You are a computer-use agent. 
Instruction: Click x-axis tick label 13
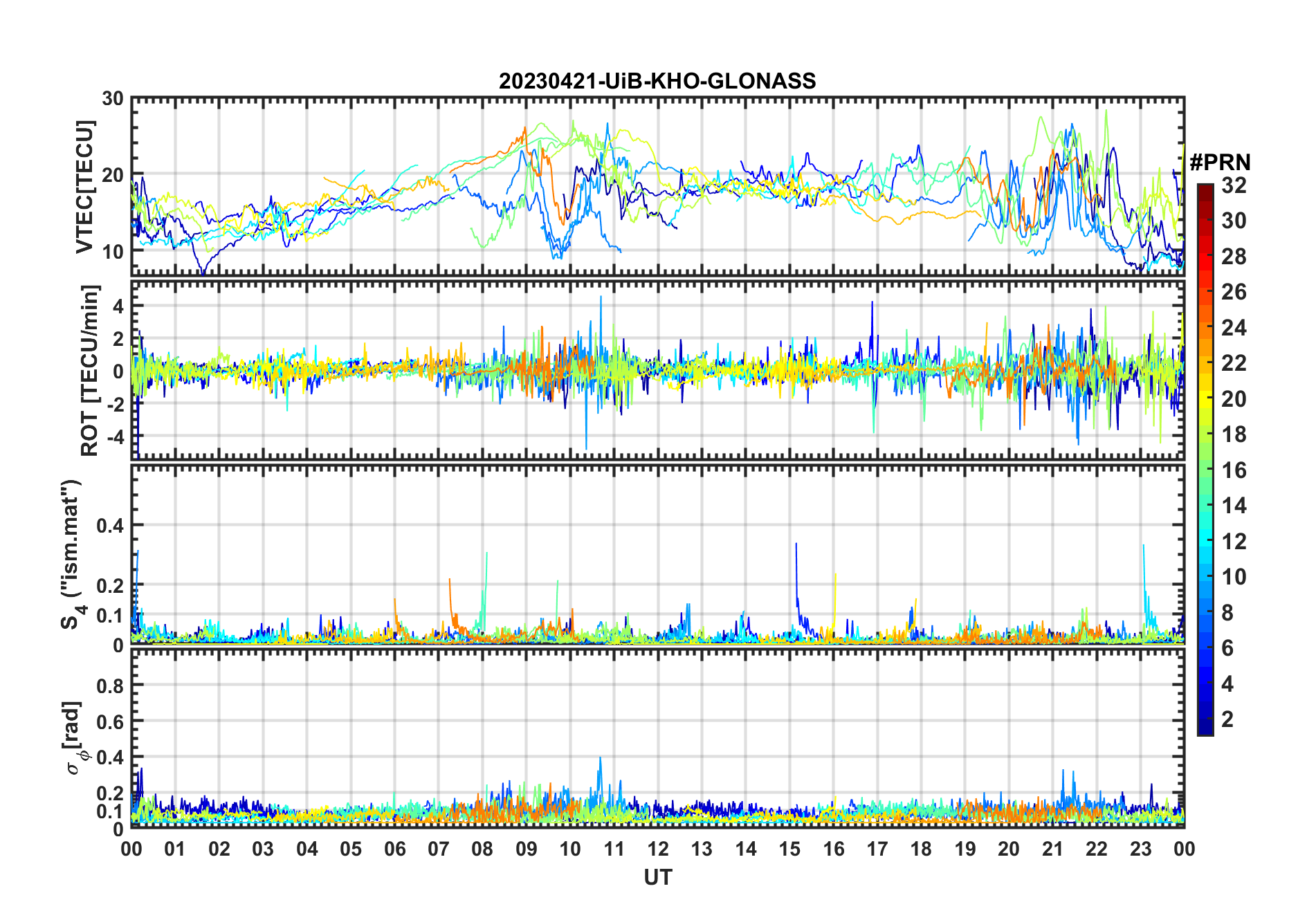tap(702, 849)
